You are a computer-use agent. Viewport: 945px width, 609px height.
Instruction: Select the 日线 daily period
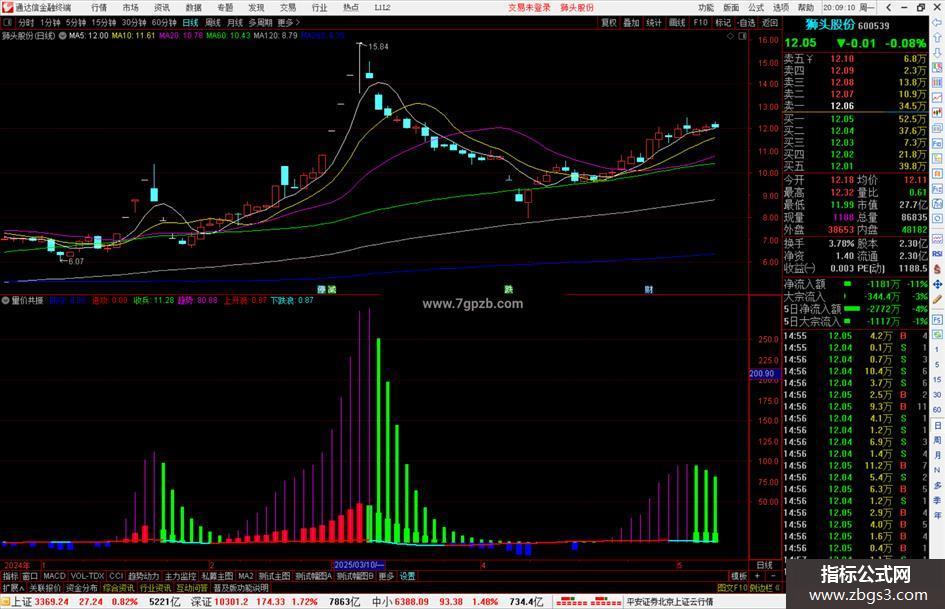click(190, 22)
